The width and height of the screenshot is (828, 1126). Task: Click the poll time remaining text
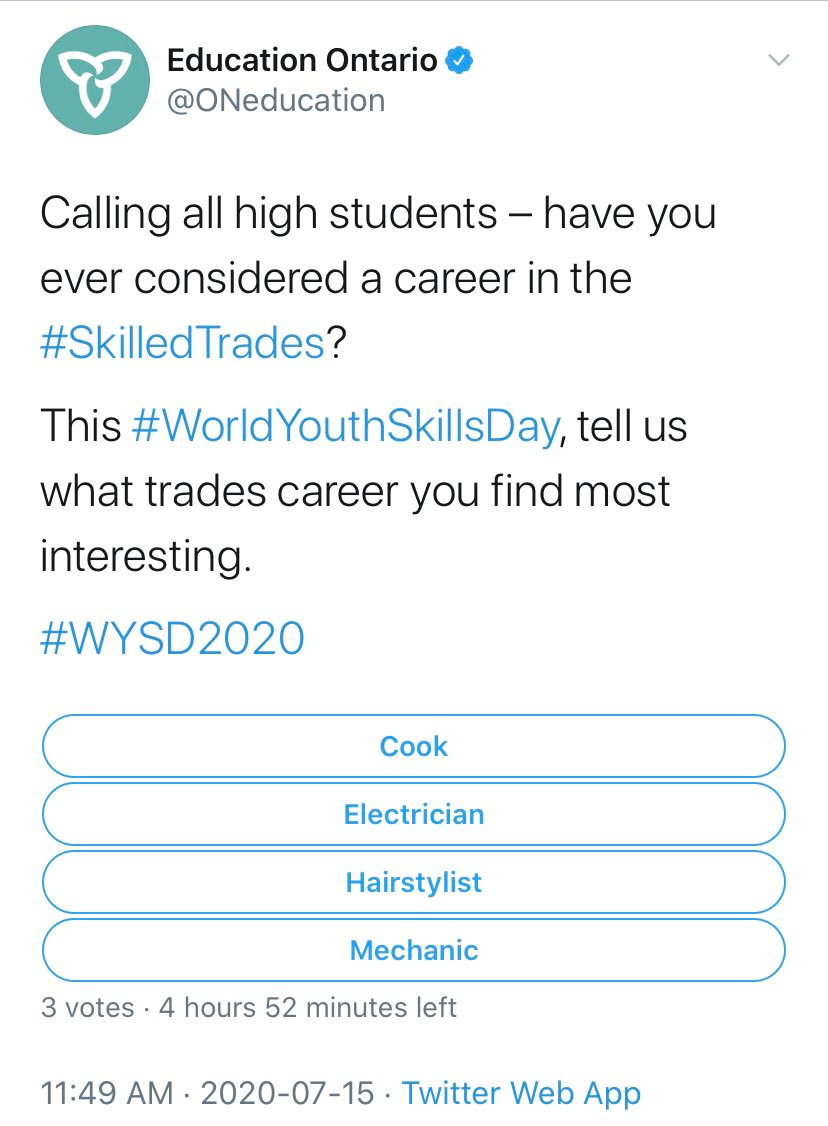308,1007
